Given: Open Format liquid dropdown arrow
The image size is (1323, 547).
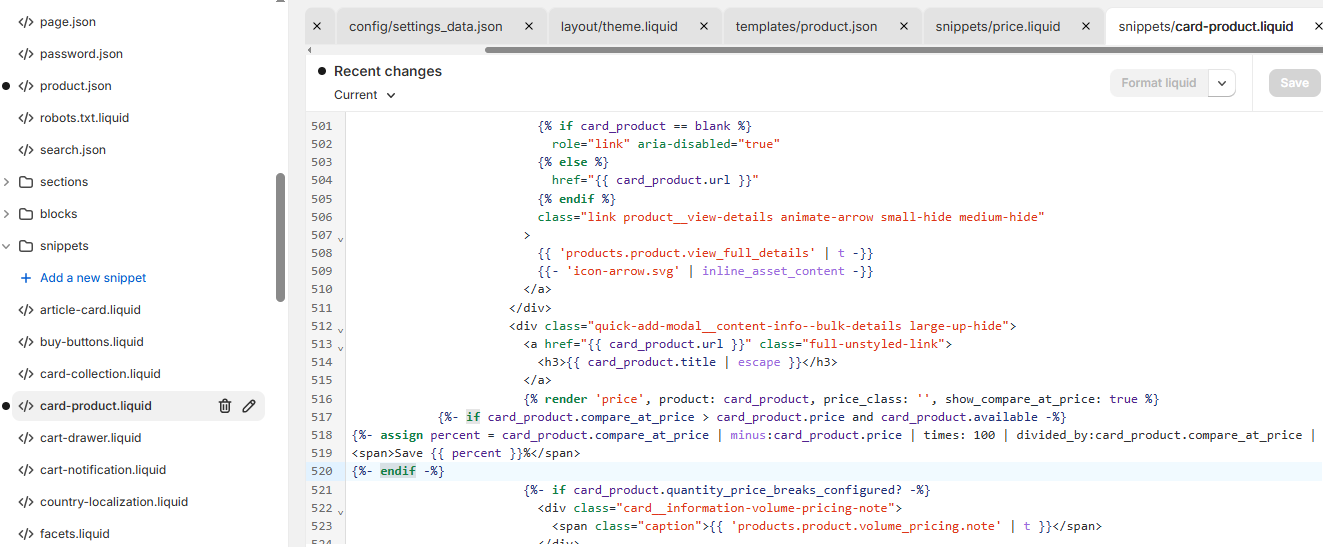Looking at the screenshot, I should tap(1222, 83).
